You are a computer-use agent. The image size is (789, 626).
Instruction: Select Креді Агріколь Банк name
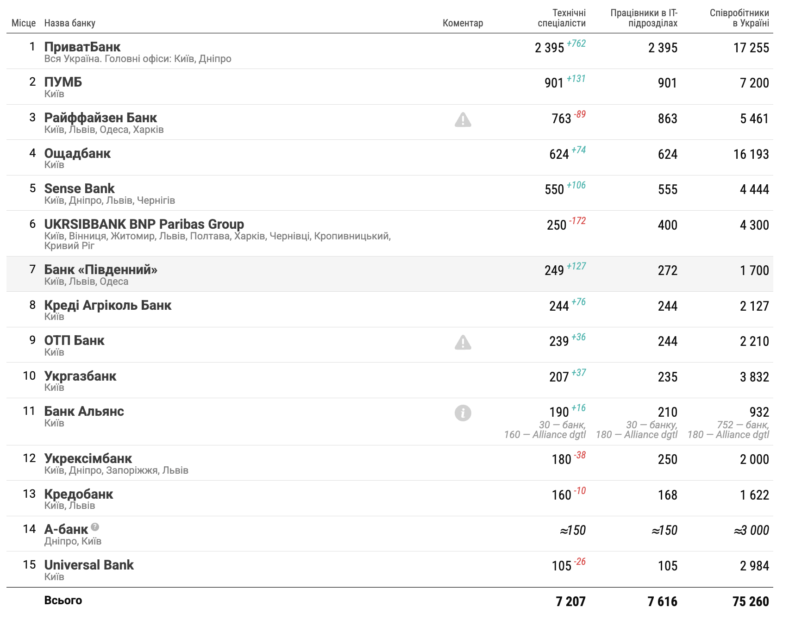[108, 305]
